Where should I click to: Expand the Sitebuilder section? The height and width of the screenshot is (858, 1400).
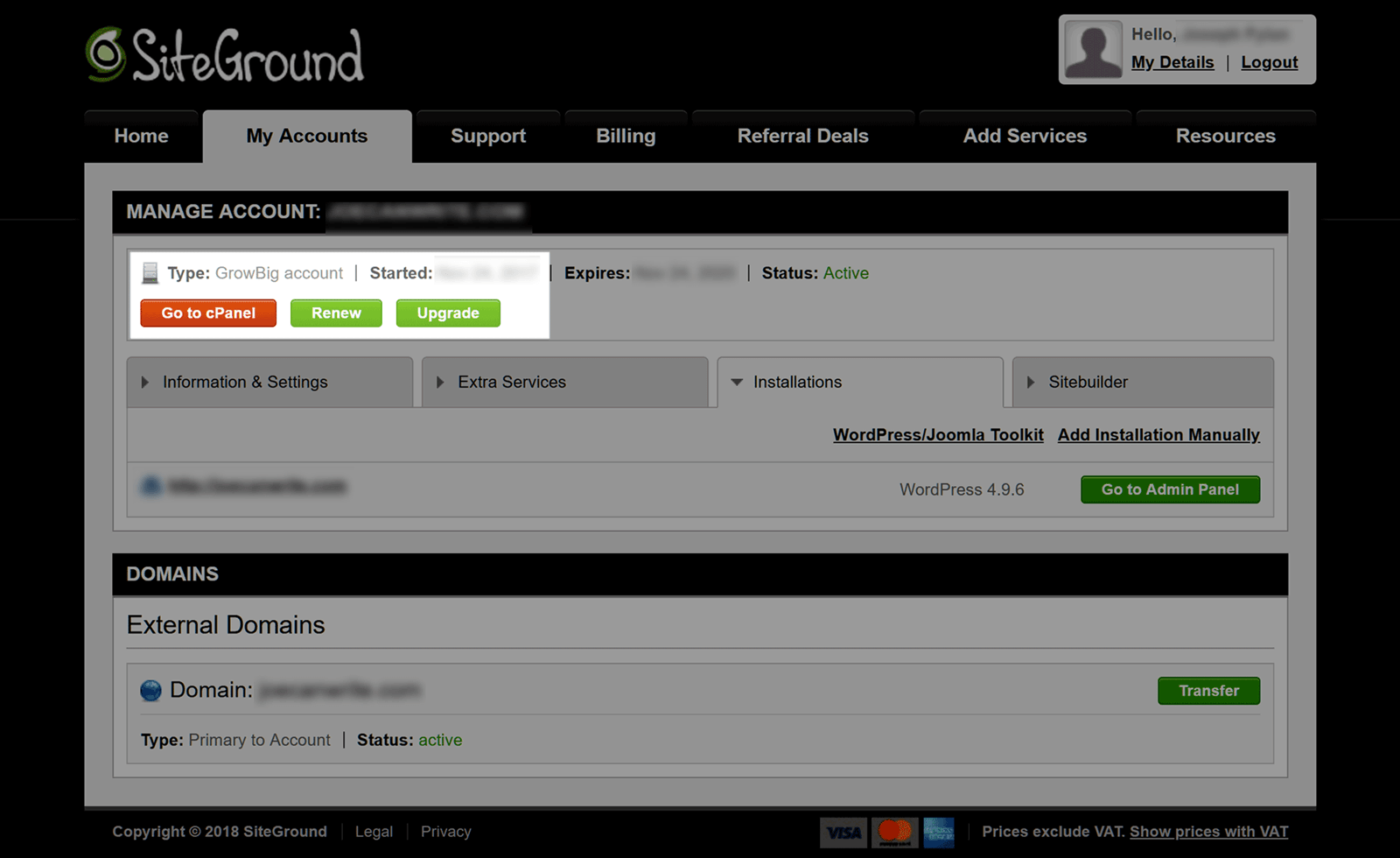(1143, 382)
